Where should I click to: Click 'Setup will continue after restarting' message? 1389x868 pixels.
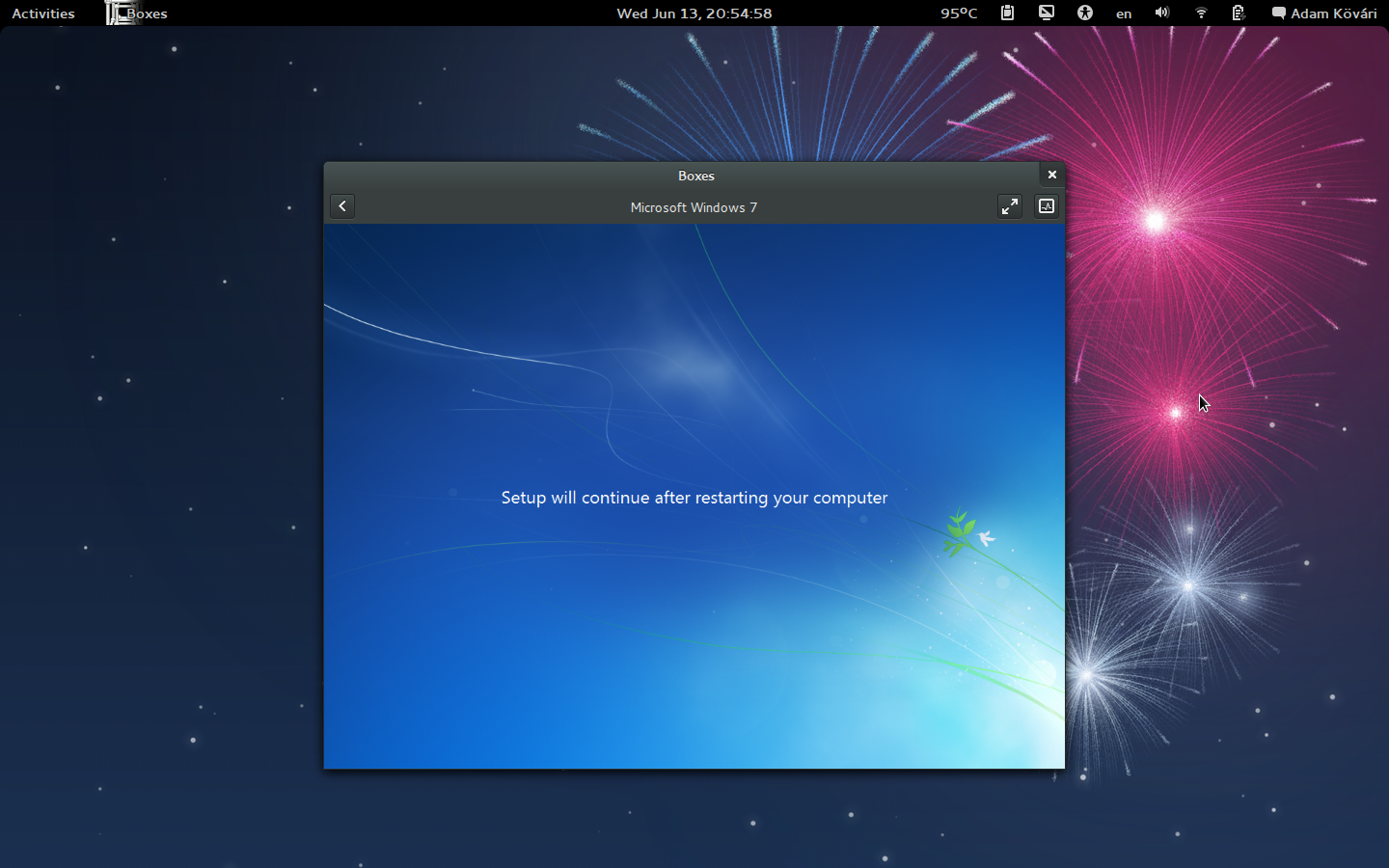[694, 498]
